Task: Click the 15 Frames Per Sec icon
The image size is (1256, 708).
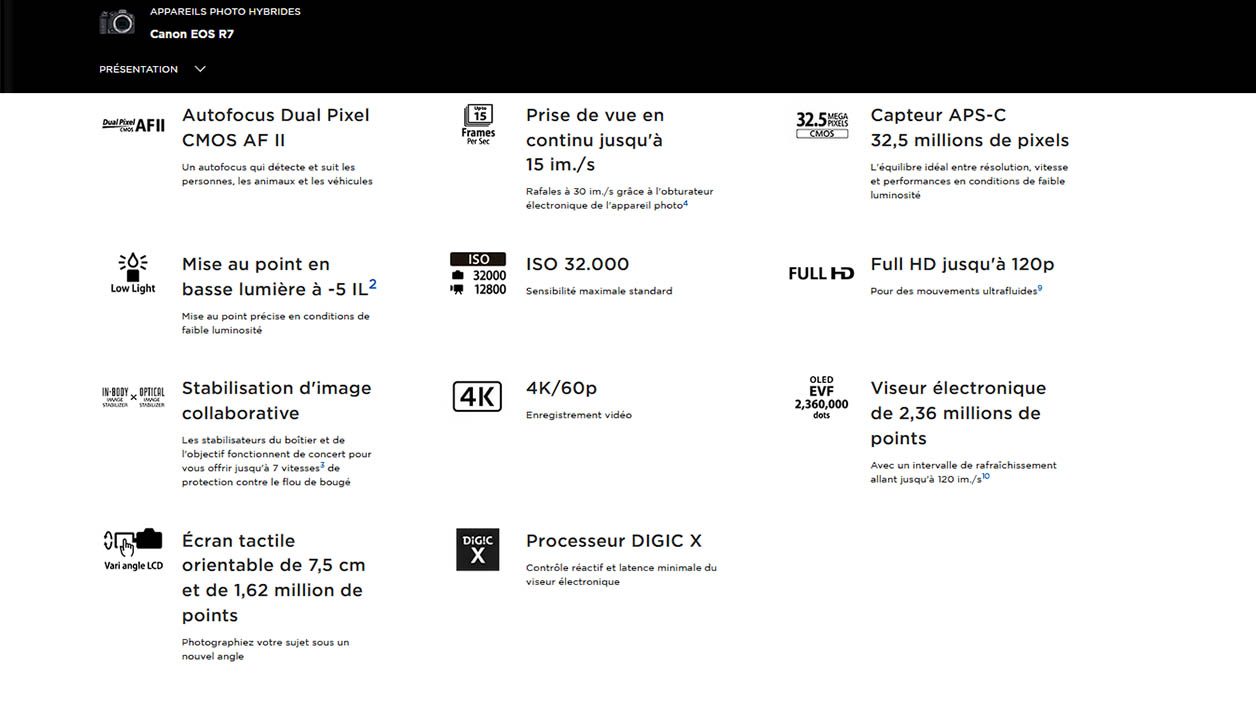Action: [x=478, y=125]
